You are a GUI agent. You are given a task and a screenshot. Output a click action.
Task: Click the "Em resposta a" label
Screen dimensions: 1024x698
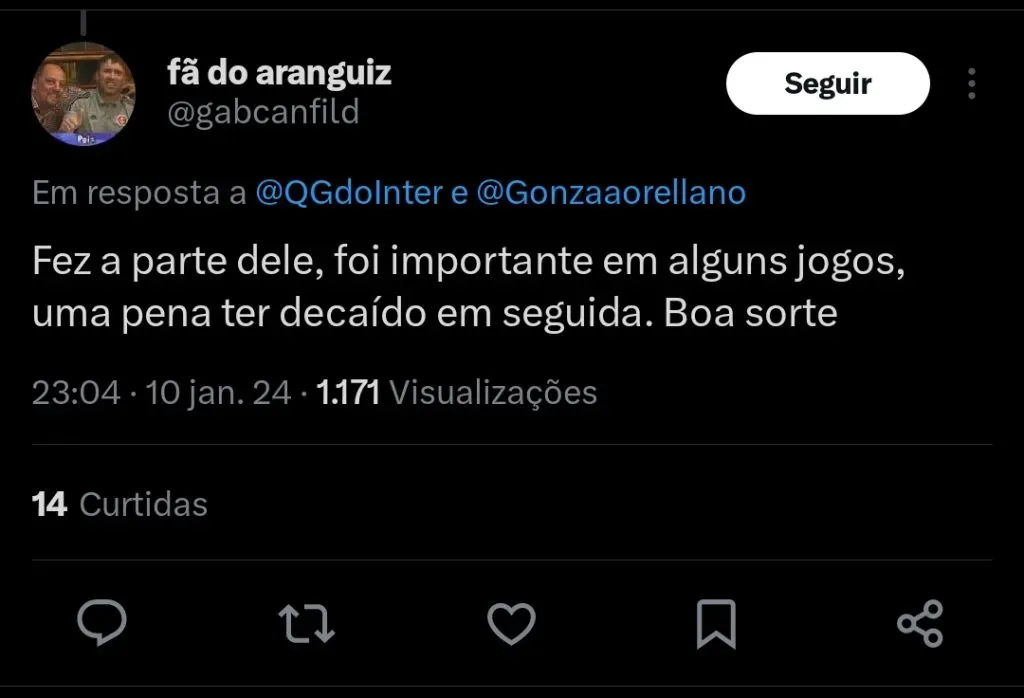coord(140,193)
